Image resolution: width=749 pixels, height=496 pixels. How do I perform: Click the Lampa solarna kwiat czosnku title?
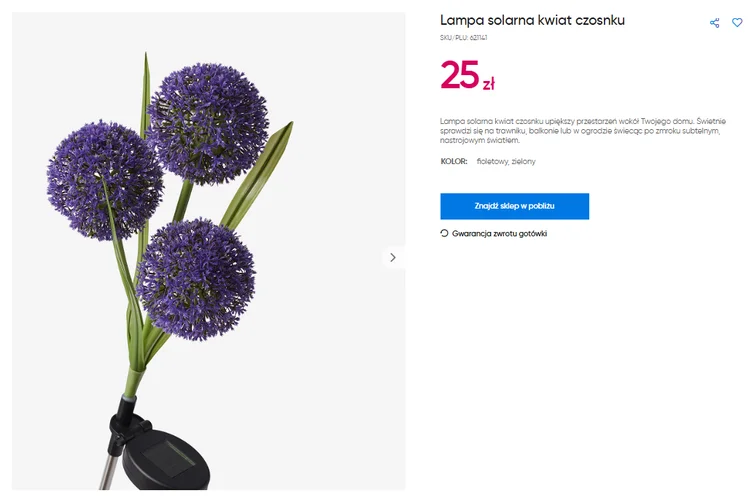[x=532, y=20]
